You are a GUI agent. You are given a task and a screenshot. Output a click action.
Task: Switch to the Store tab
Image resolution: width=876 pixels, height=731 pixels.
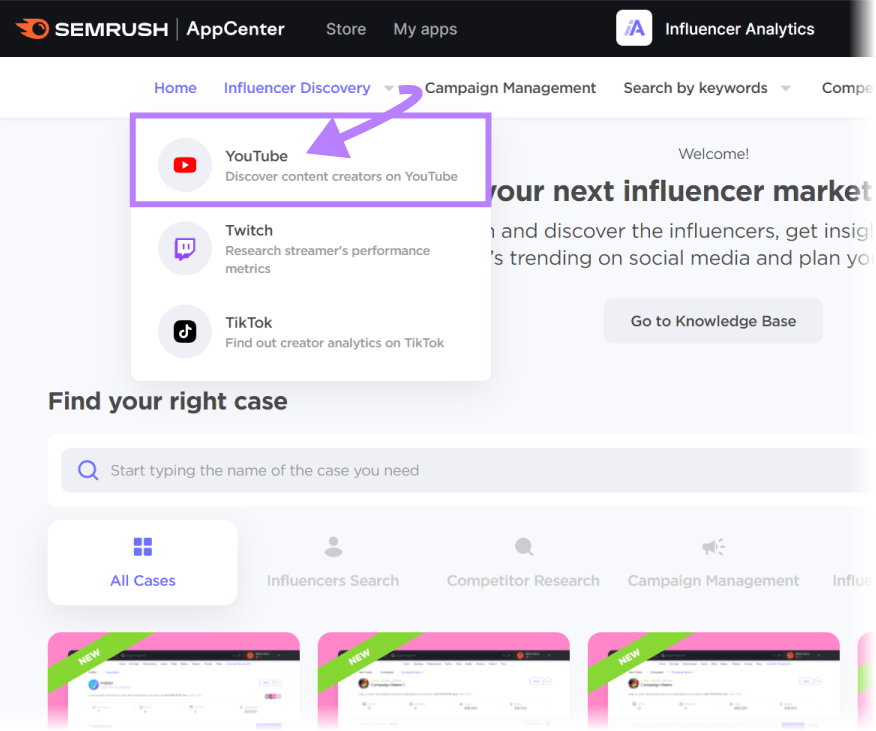(346, 29)
